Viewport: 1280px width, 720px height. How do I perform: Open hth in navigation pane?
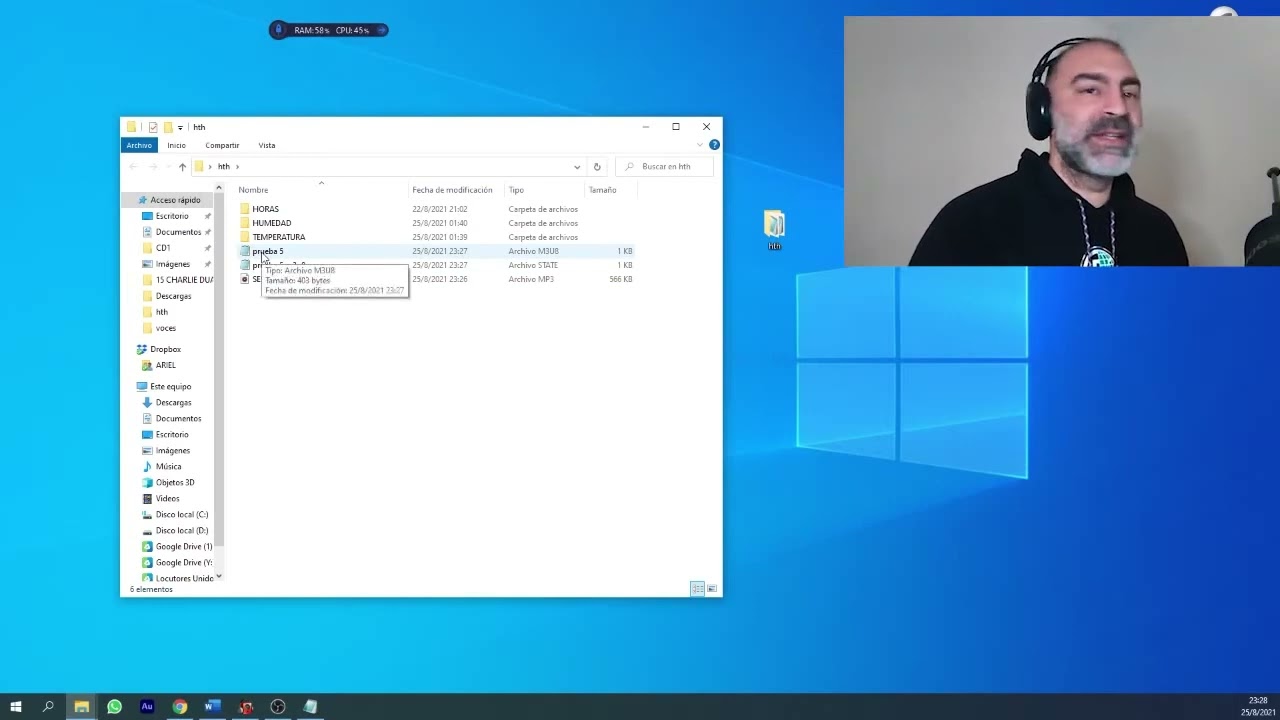tap(161, 312)
